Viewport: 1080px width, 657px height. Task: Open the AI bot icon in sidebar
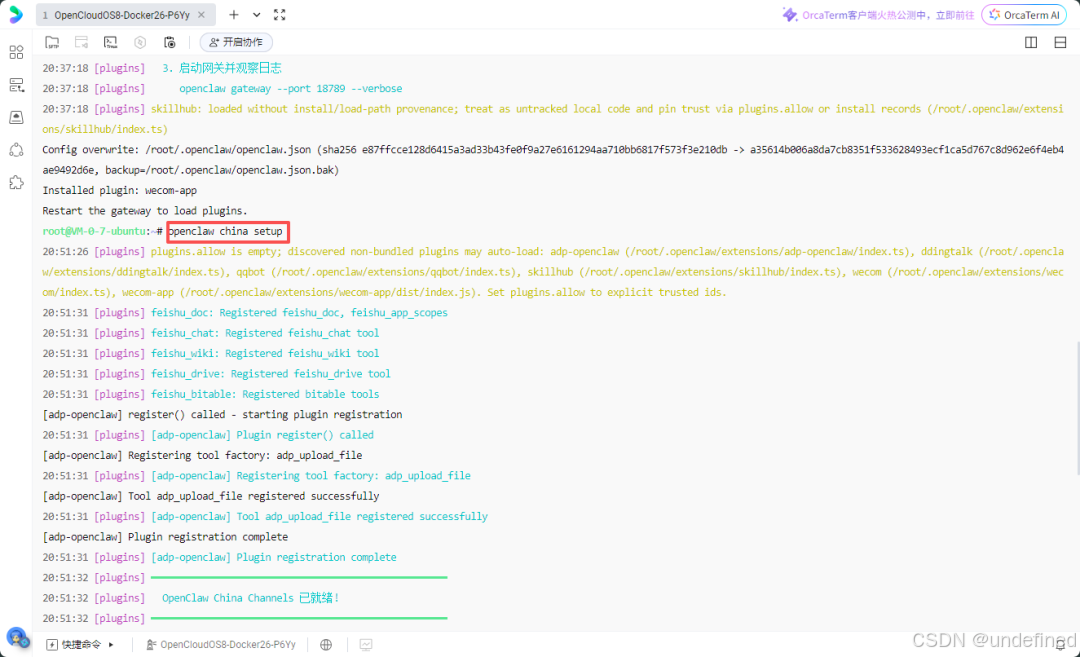[x=17, y=149]
